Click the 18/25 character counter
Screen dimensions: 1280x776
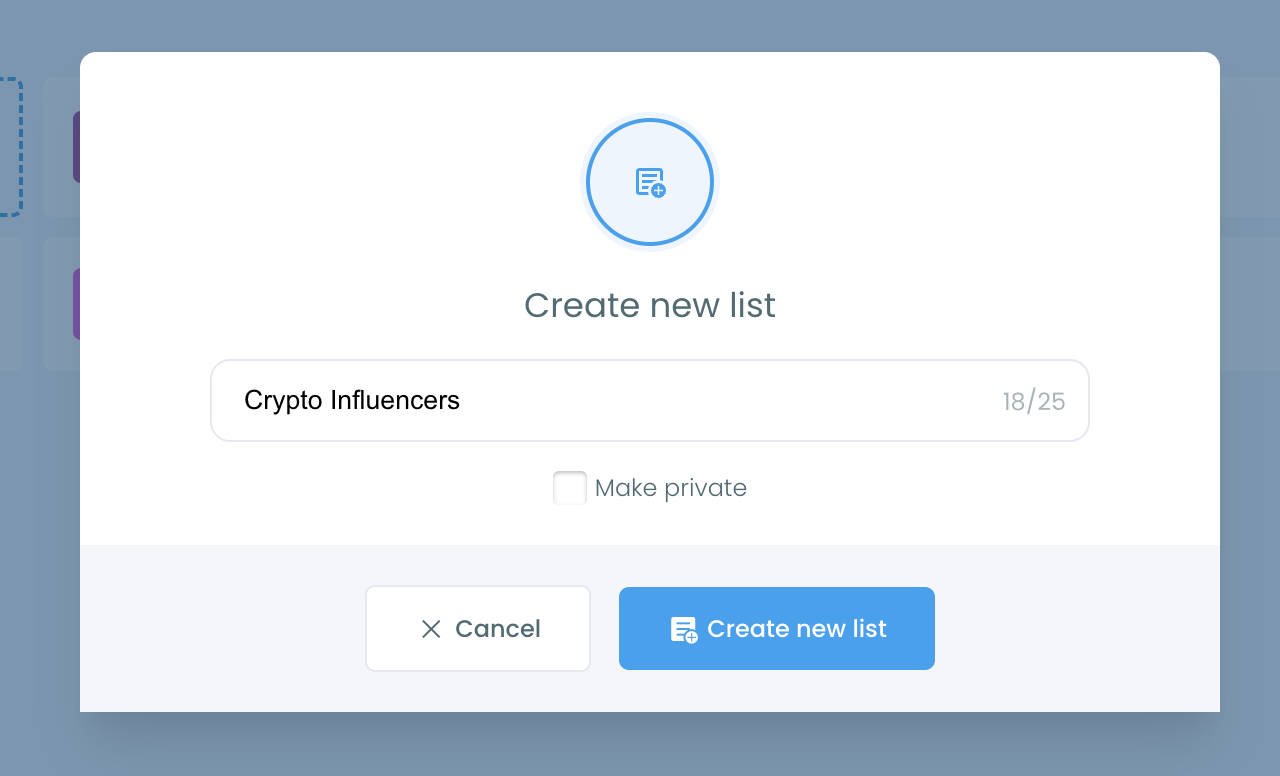pos(1035,400)
